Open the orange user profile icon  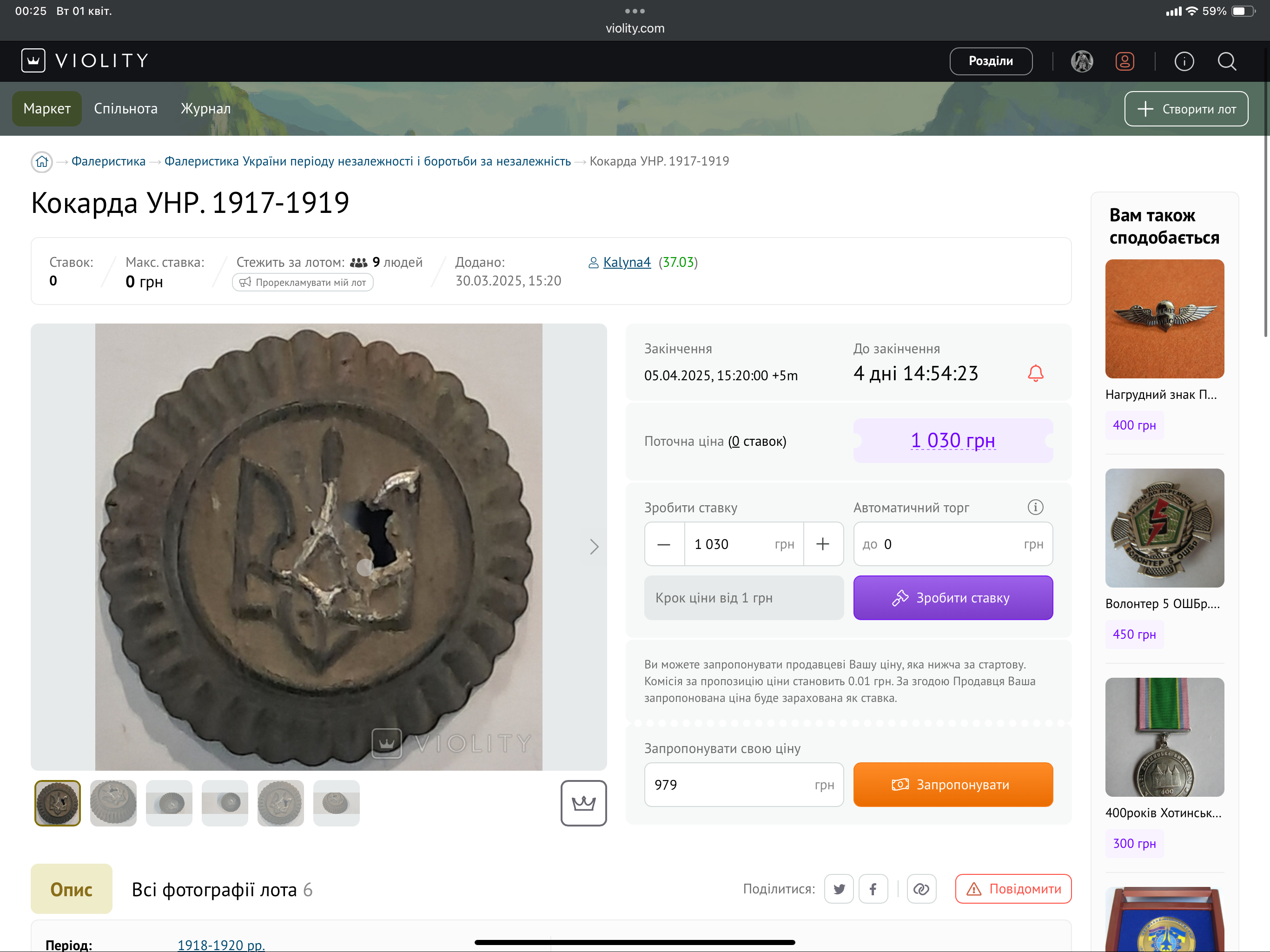click(1124, 61)
